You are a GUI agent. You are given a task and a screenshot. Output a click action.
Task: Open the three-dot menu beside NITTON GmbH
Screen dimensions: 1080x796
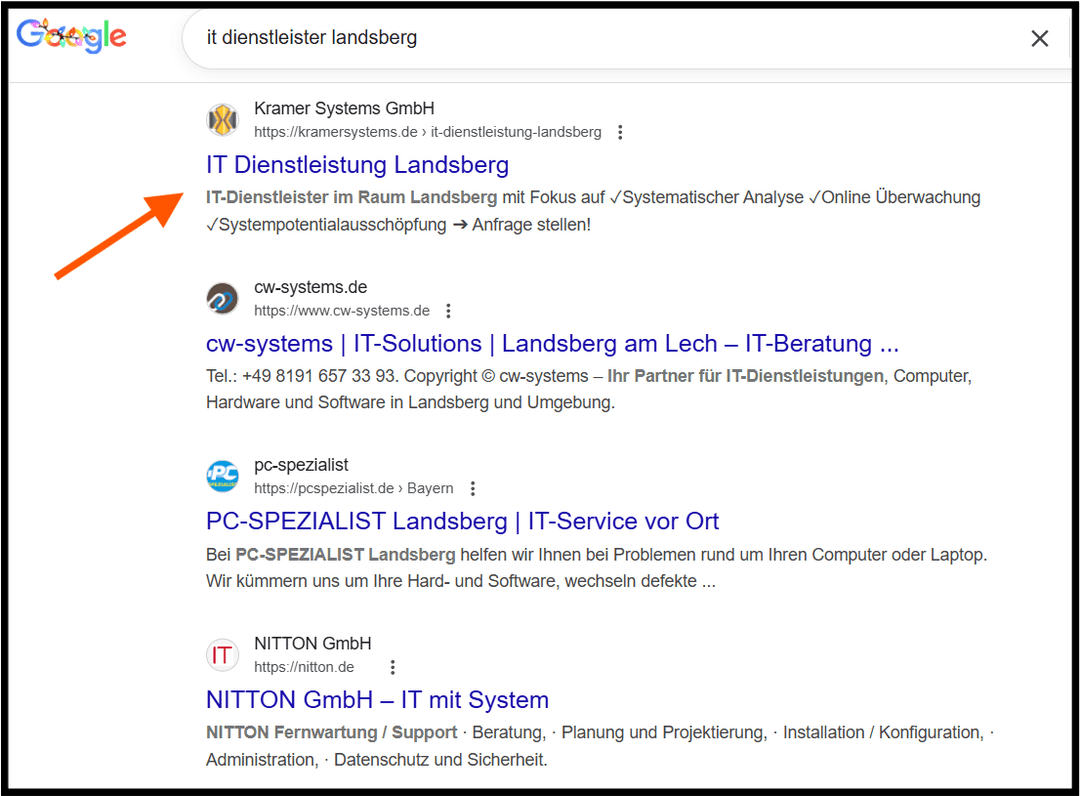pos(392,666)
